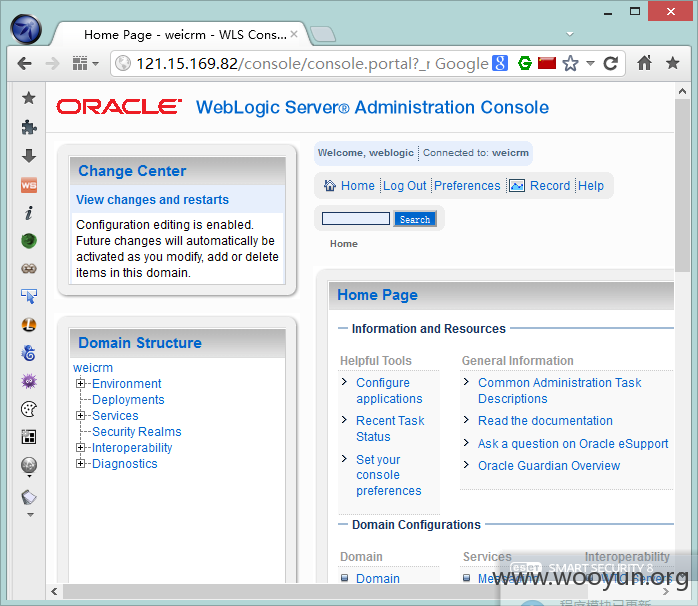The image size is (698, 606).
Task: Open Configure applications link
Action: pos(389,390)
